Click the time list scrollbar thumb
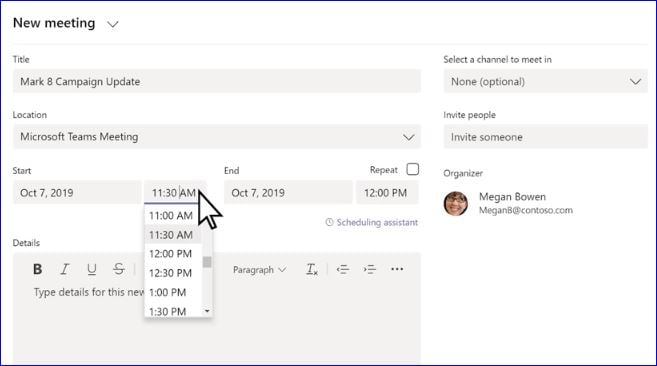 207,262
